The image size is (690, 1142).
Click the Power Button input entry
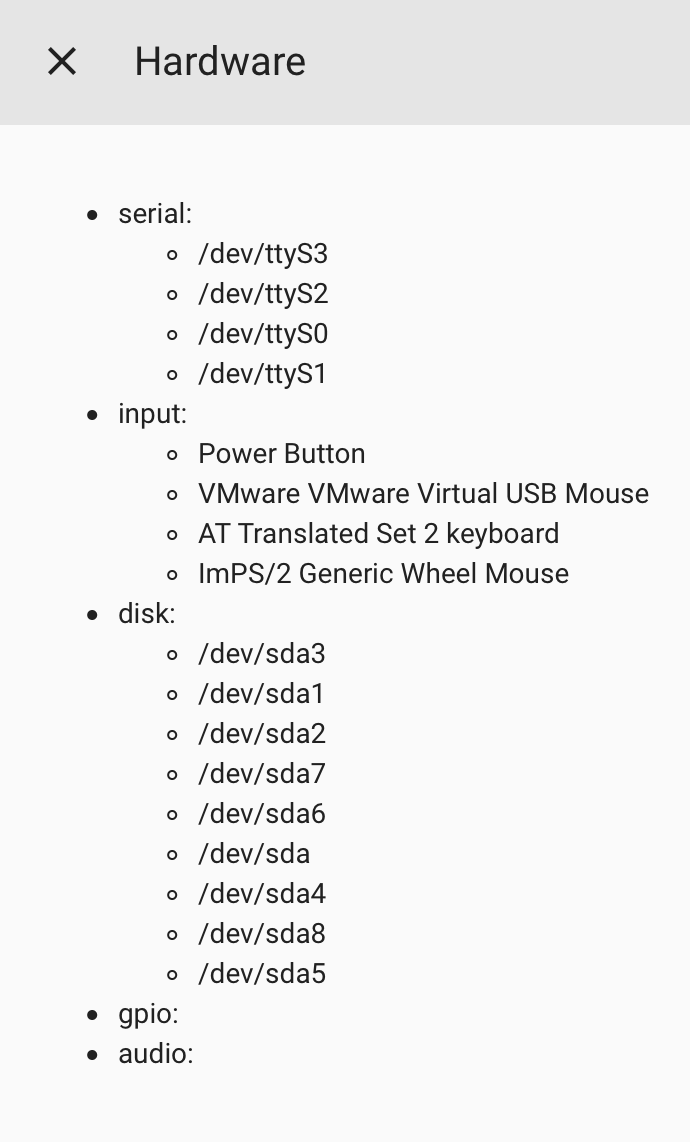pyautogui.click(x=282, y=453)
